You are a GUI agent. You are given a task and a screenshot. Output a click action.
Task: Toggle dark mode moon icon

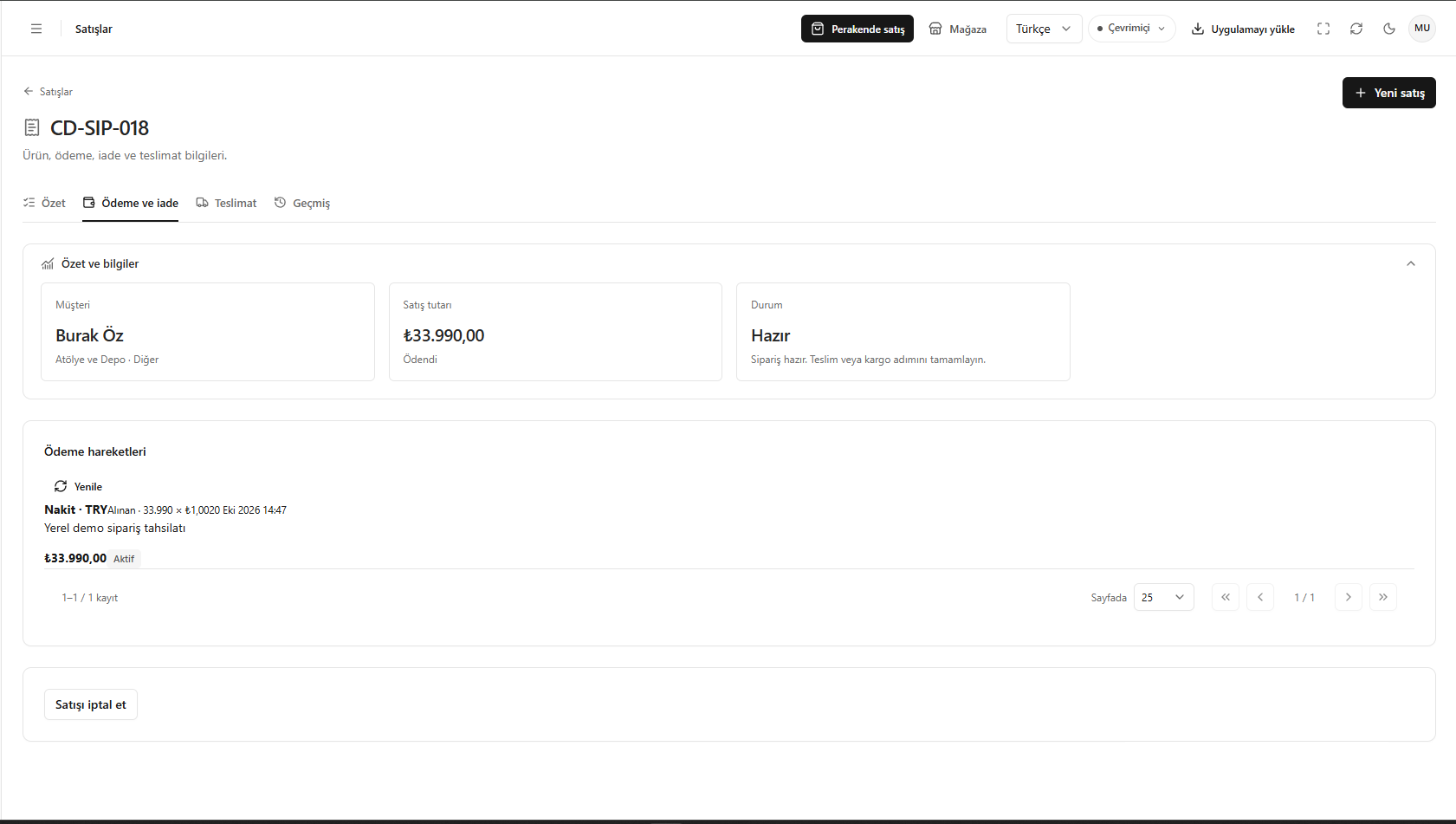click(1389, 29)
